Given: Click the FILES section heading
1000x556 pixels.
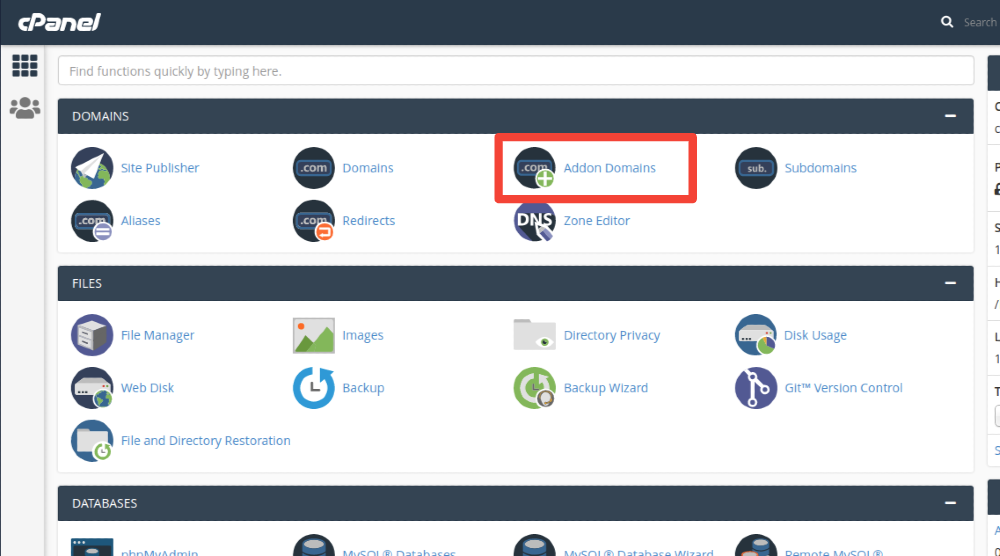Looking at the screenshot, I should click(x=87, y=283).
